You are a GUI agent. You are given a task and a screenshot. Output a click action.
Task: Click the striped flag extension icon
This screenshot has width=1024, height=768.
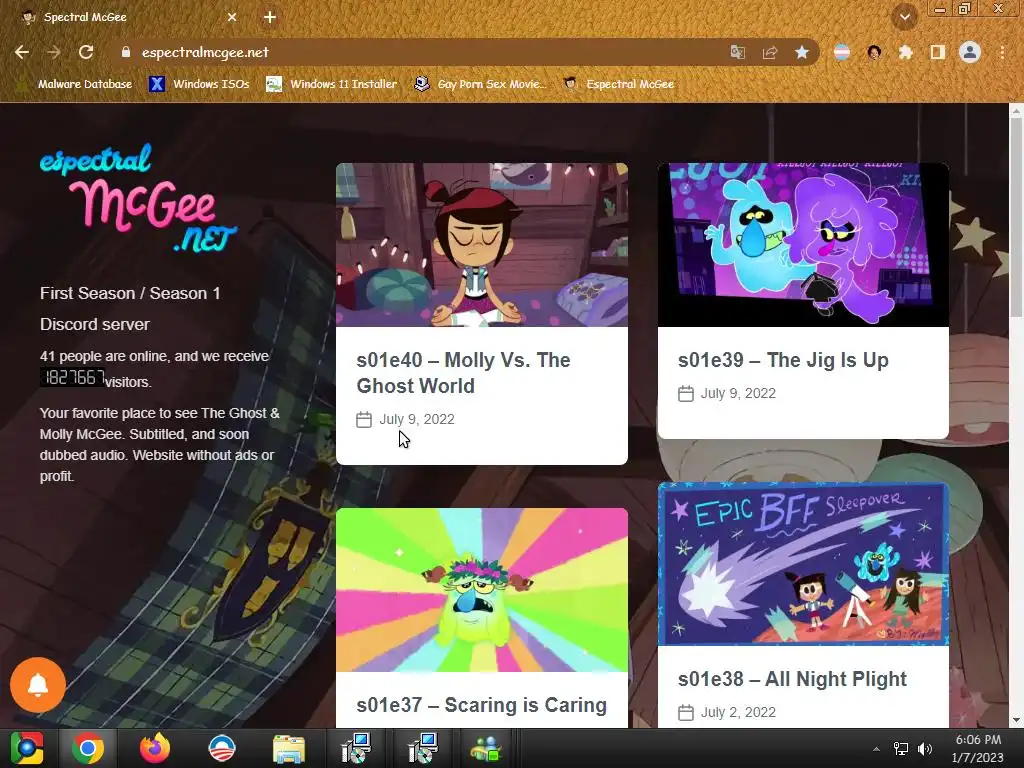[x=842, y=52]
